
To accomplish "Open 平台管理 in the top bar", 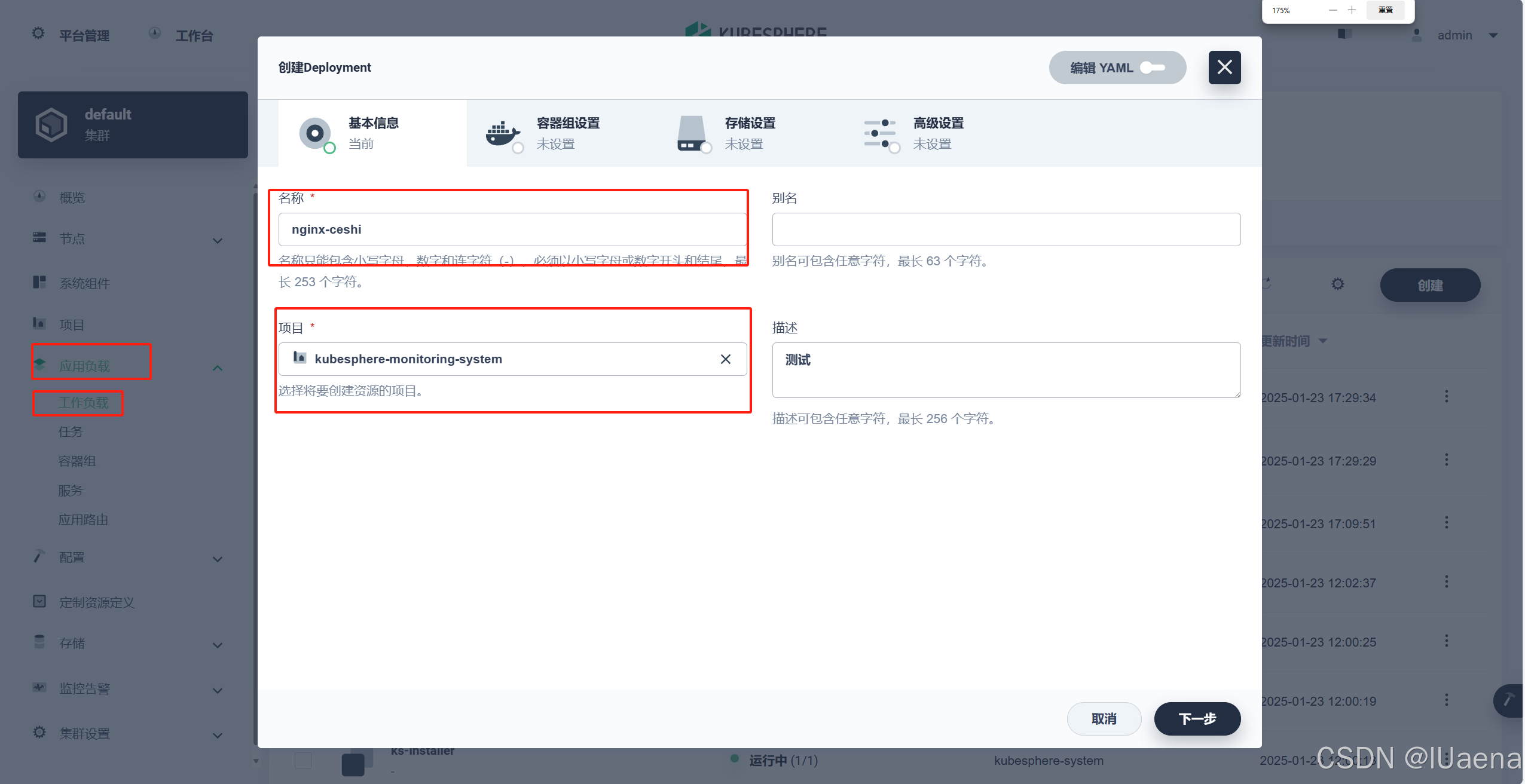I will coord(84,36).
